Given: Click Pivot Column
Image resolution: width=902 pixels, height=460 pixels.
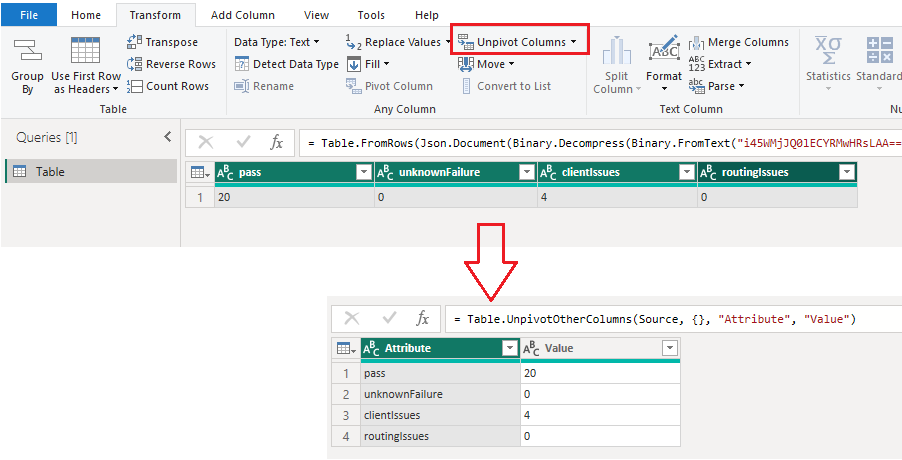Looking at the screenshot, I should 389,86.
